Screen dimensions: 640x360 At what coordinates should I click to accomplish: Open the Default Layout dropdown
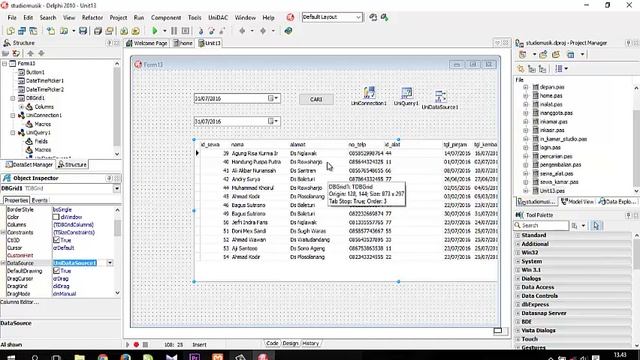pos(358,17)
